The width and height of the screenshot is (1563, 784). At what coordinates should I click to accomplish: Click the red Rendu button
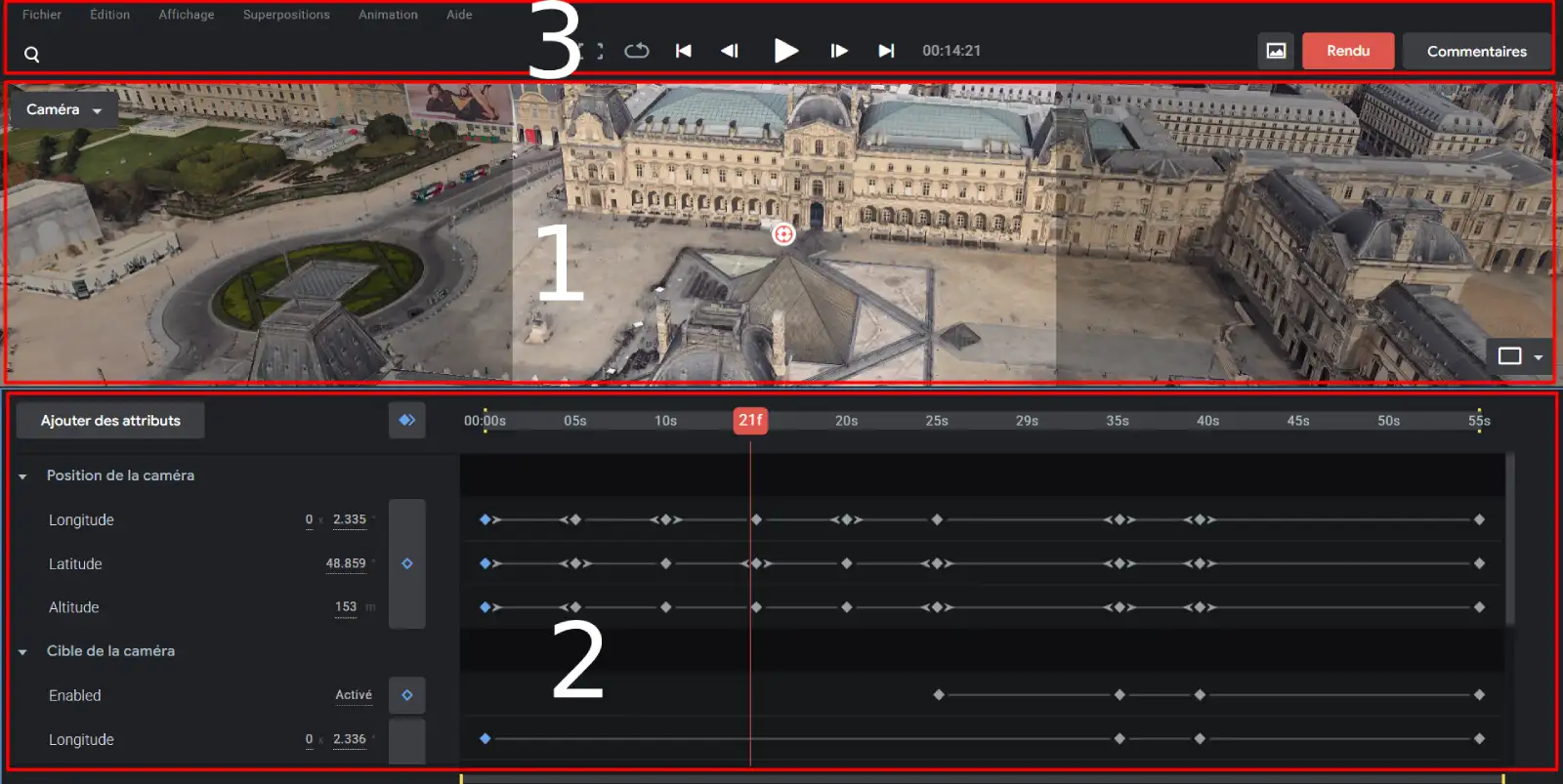click(1348, 51)
